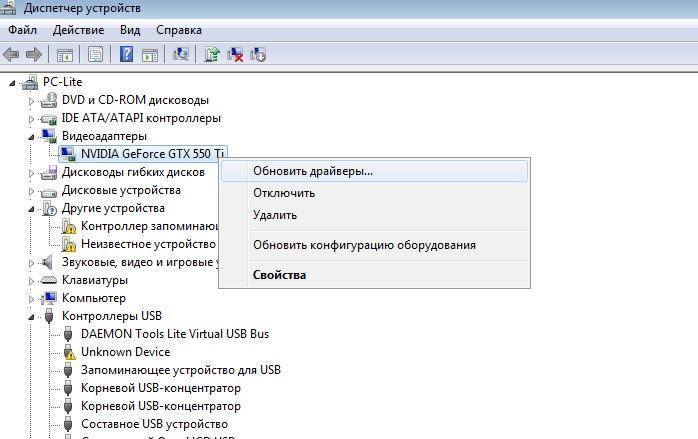Click the Компьютер monitor icon

click(49, 298)
